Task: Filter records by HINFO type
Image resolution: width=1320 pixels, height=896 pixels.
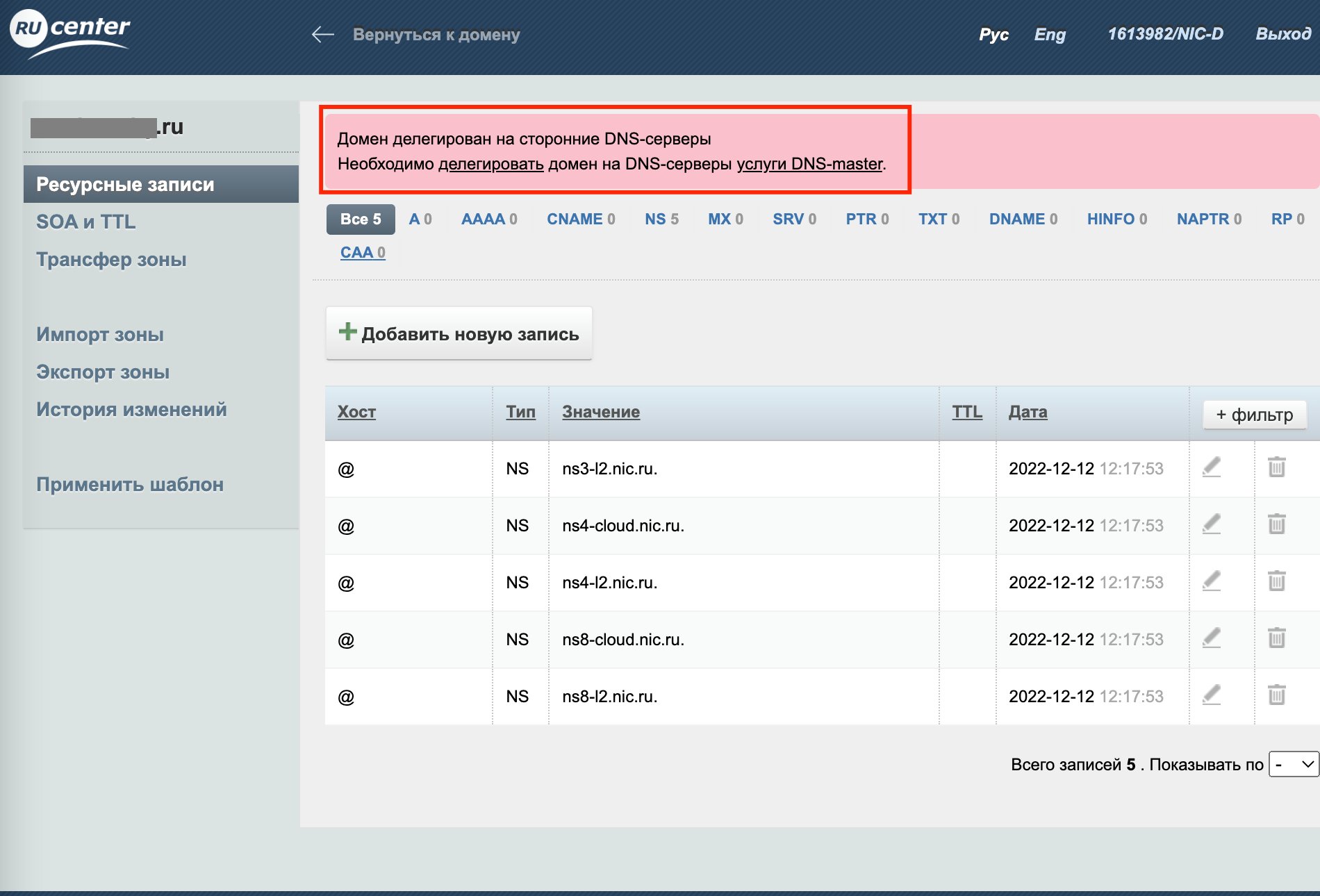Action: [x=1117, y=219]
